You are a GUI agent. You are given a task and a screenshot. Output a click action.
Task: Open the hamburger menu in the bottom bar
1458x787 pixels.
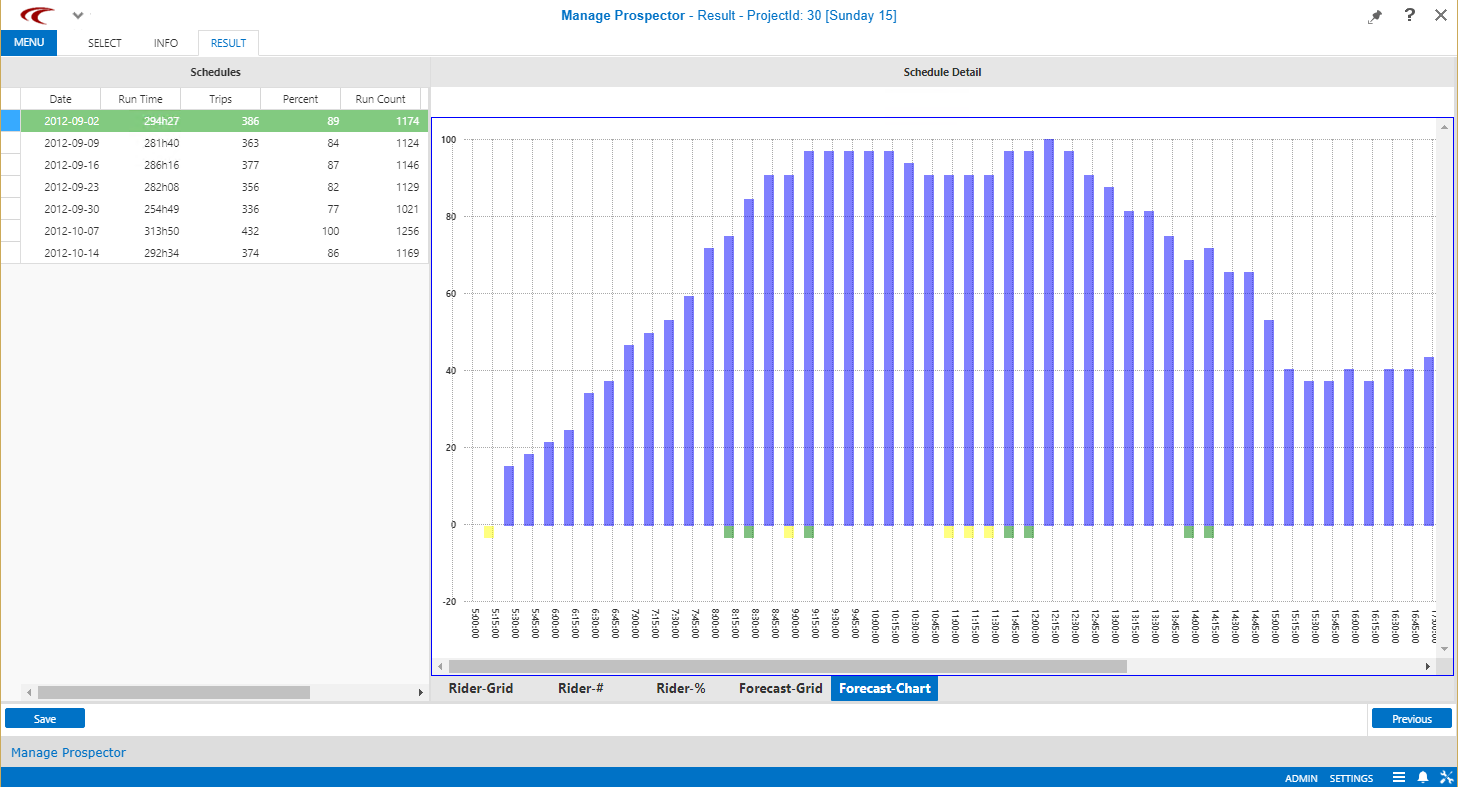click(x=1401, y=777)
